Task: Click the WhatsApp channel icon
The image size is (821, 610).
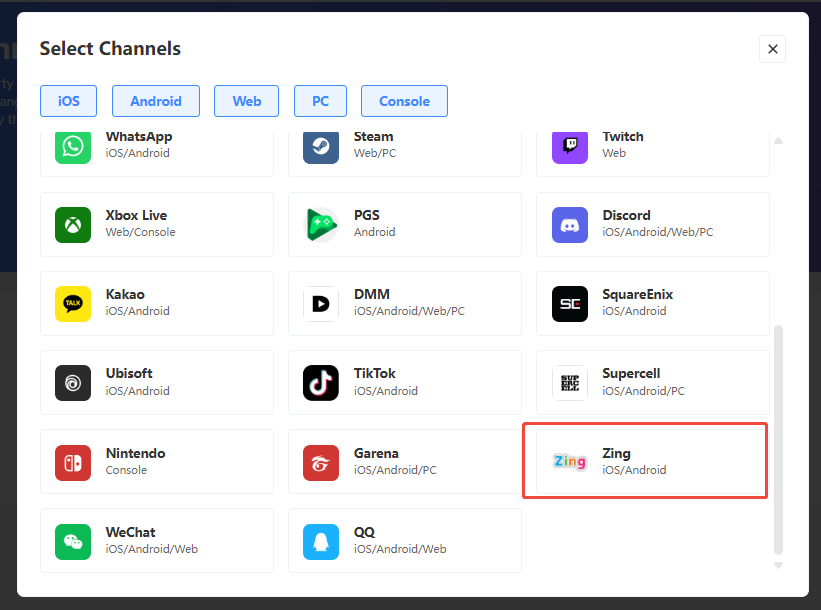Action: pyautogui.click(x=73, y=146)
